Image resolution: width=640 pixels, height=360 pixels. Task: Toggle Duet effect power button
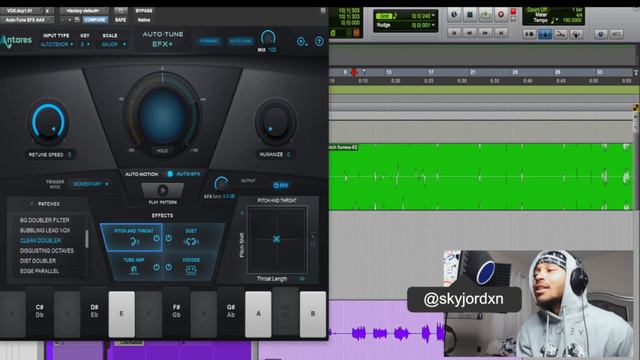[169, 238]
